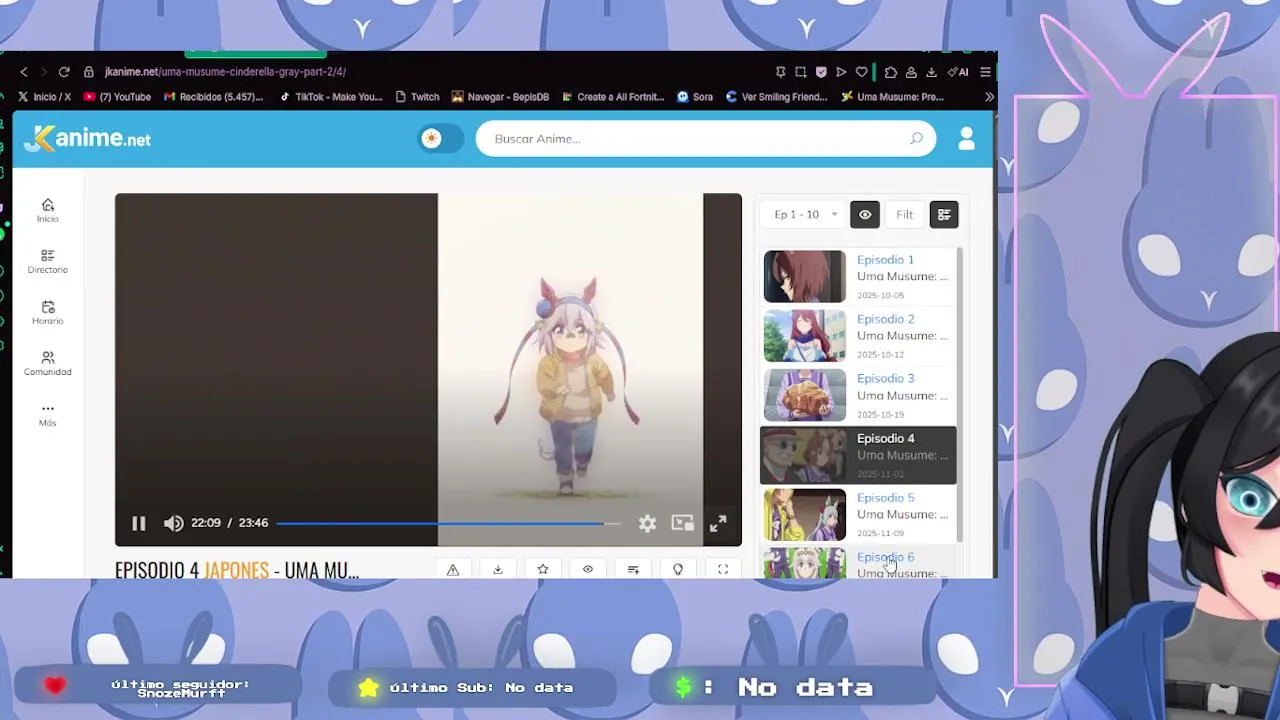
Task: Toggle lights off with lightbulb icon
Action: (x=678, y=569)
